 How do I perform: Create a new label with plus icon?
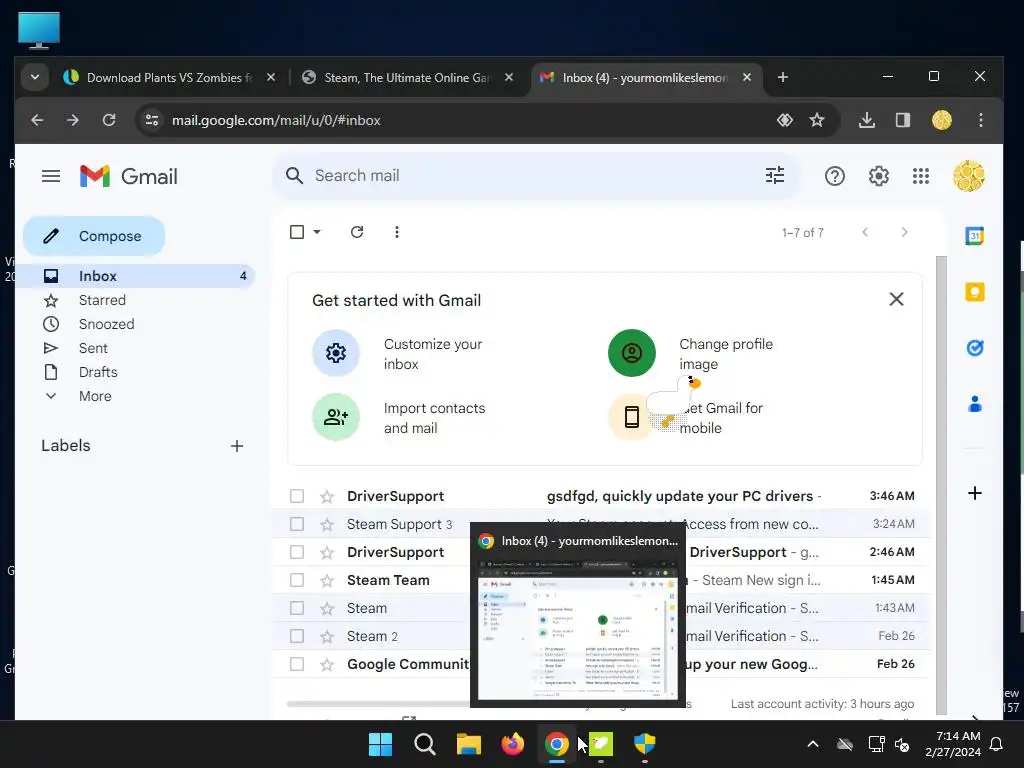tap(237, 446)
